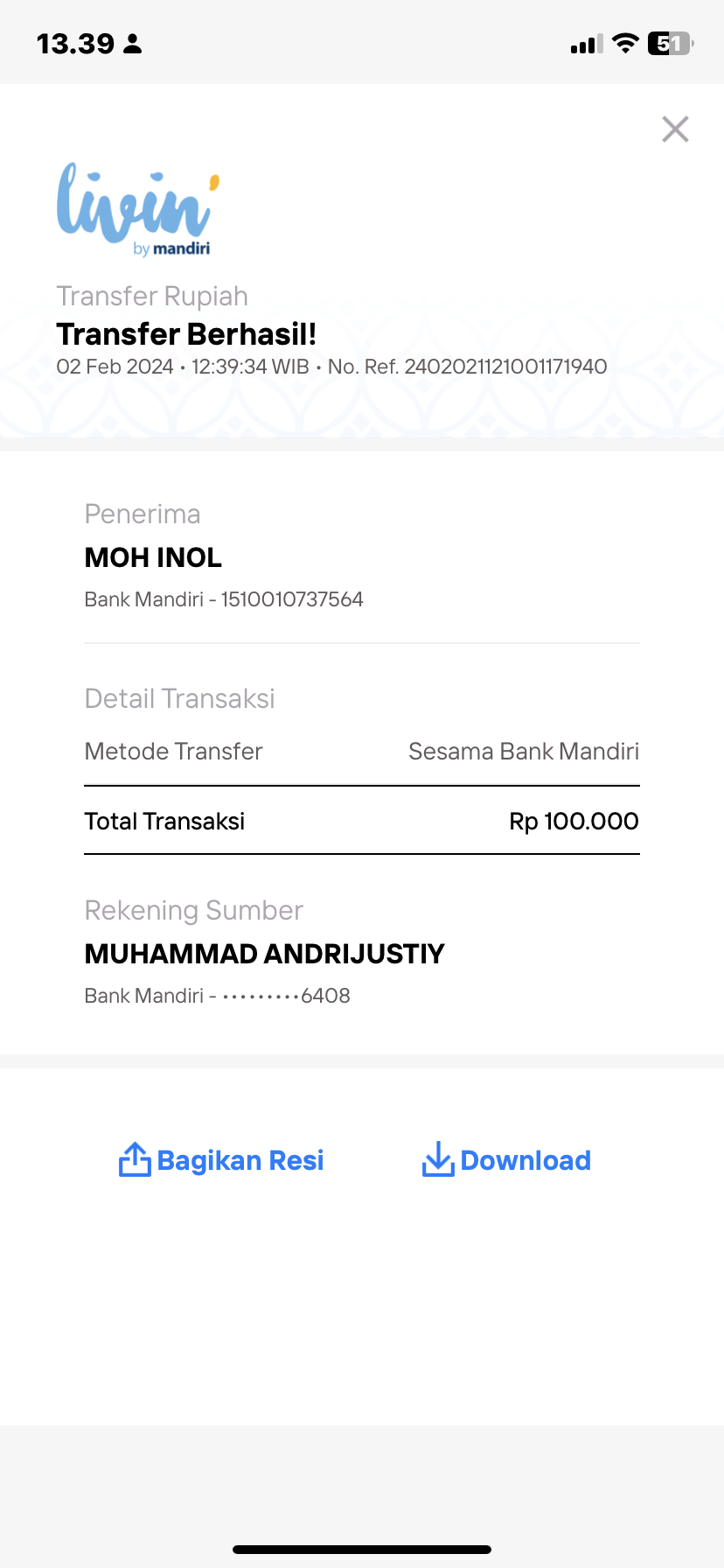Tap the Download text label

(526, 1160)
